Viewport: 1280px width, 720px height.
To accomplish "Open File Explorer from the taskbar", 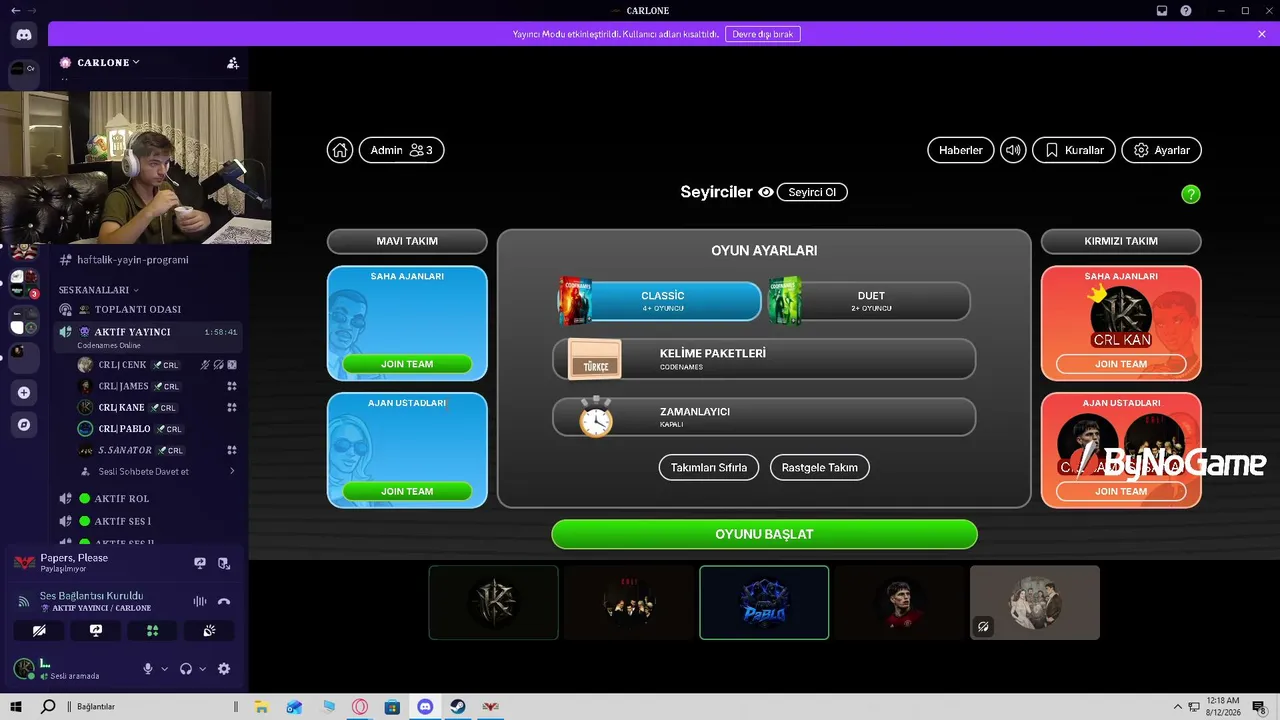I will [x=261, y=707].
